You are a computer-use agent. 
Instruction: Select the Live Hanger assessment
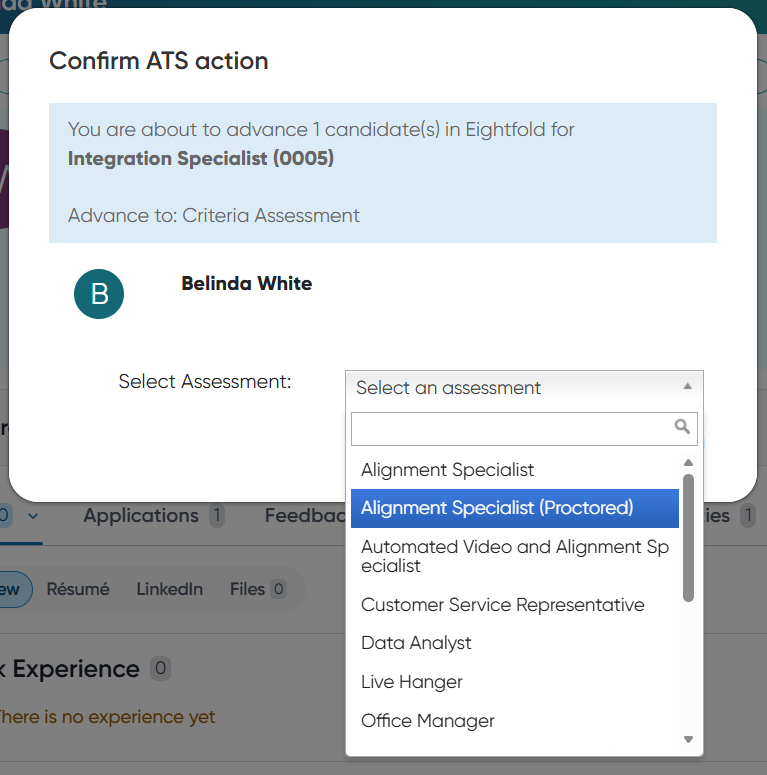[x=412, y=682]
